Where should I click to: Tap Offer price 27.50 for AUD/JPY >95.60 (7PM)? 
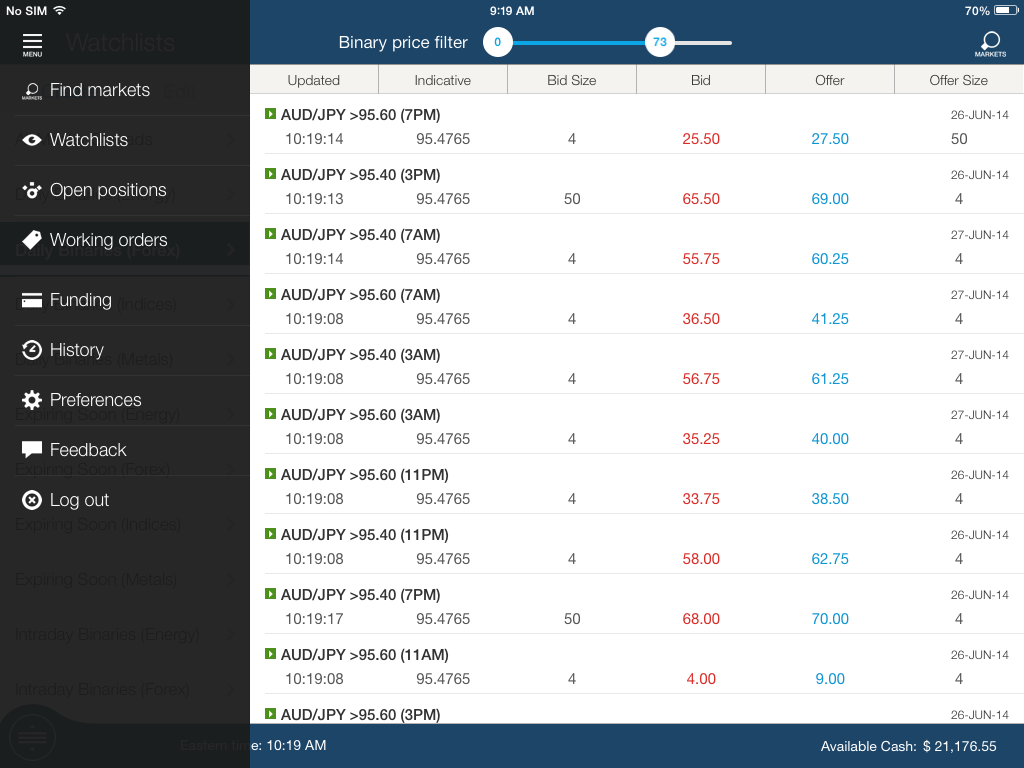(829, 139)
